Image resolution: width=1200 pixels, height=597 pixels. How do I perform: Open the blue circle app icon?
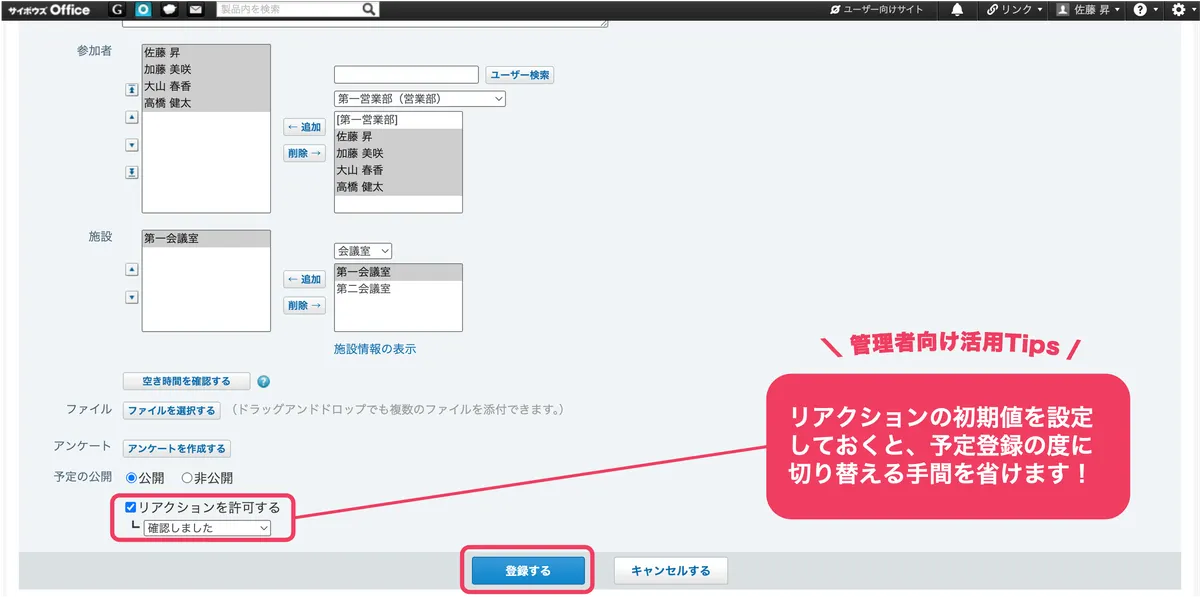tap(144, 10)
